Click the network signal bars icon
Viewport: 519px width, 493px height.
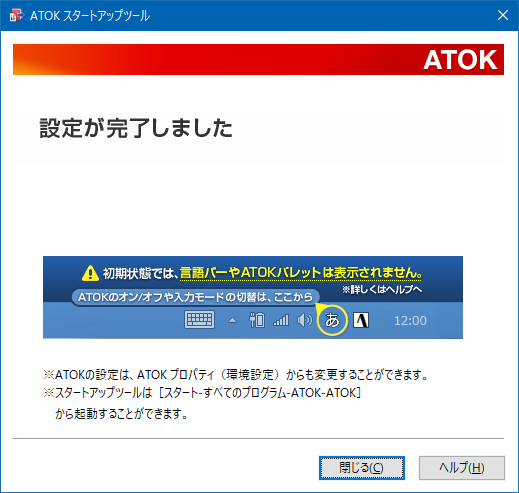(x=281, y=320)
